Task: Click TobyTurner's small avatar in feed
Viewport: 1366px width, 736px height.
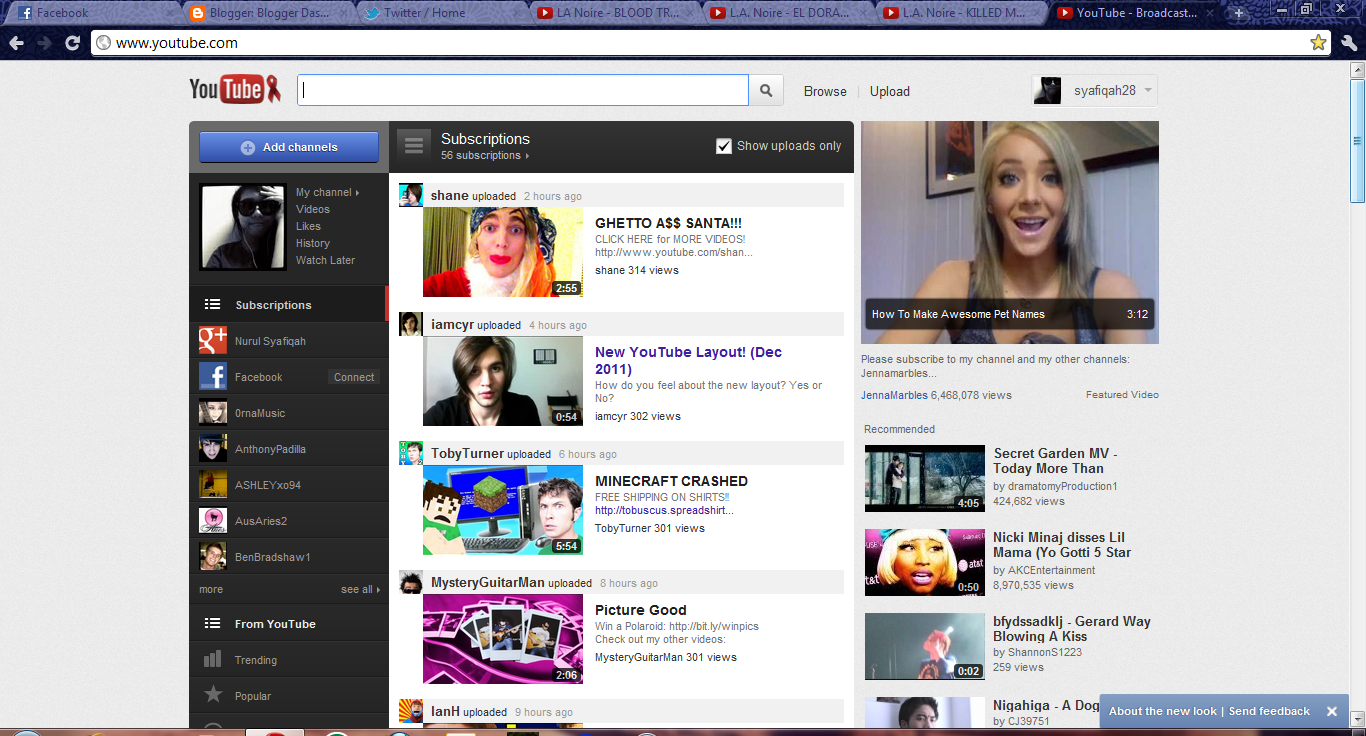Action: pos(410,453)
